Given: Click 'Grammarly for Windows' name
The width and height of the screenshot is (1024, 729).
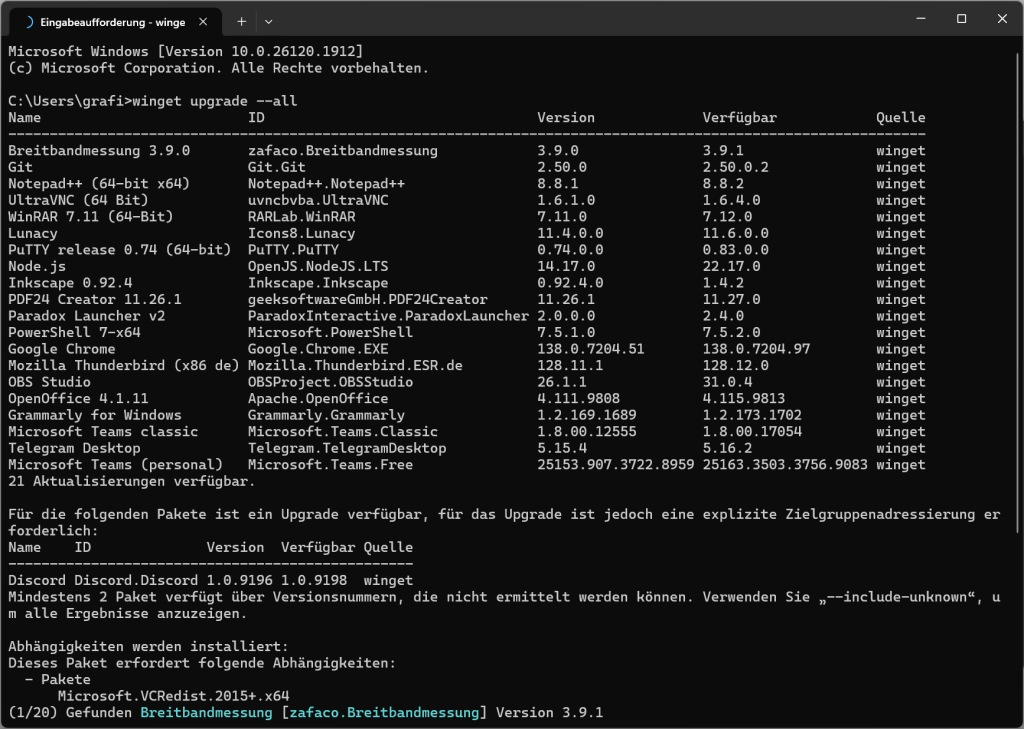Looking at the screenshot, I should tap(95, 415).
